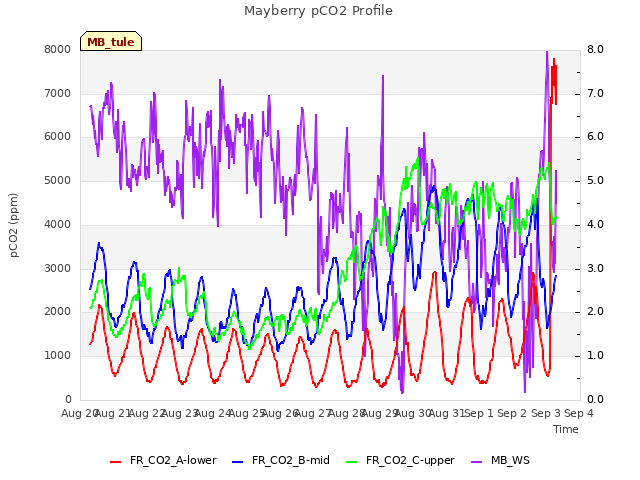This screenshot has width=640, height=480.
Task: Toggle FR_CO2_B-mid legend entry
Action: tap(281, 460)
